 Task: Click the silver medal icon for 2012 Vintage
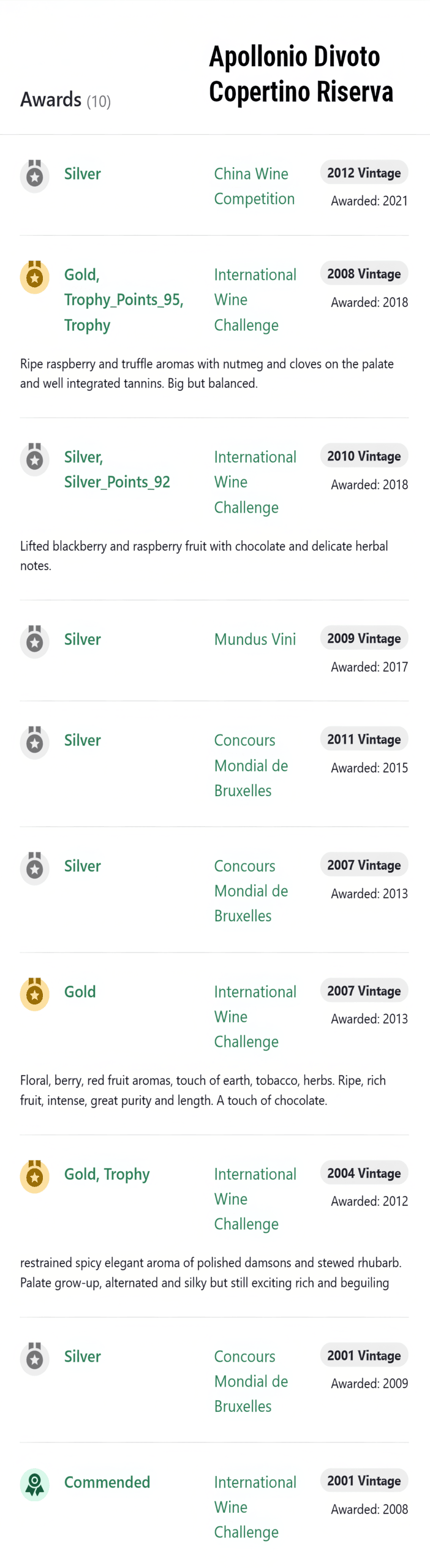[35, 176]
